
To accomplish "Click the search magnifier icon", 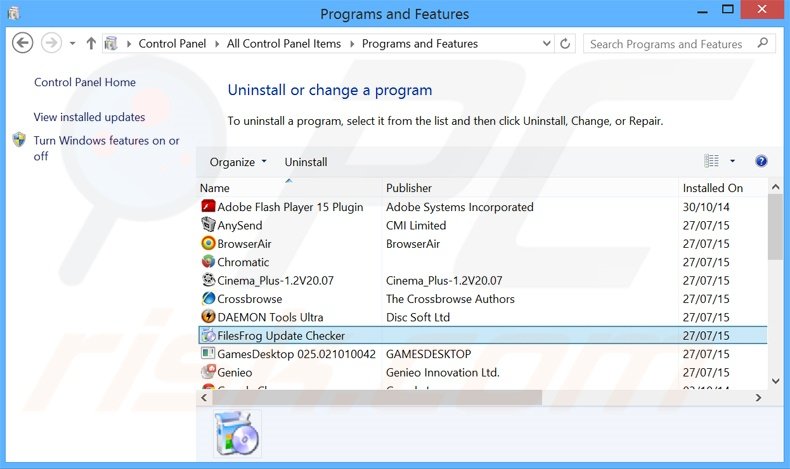I will pyautogui.click(x=763, y=43).
